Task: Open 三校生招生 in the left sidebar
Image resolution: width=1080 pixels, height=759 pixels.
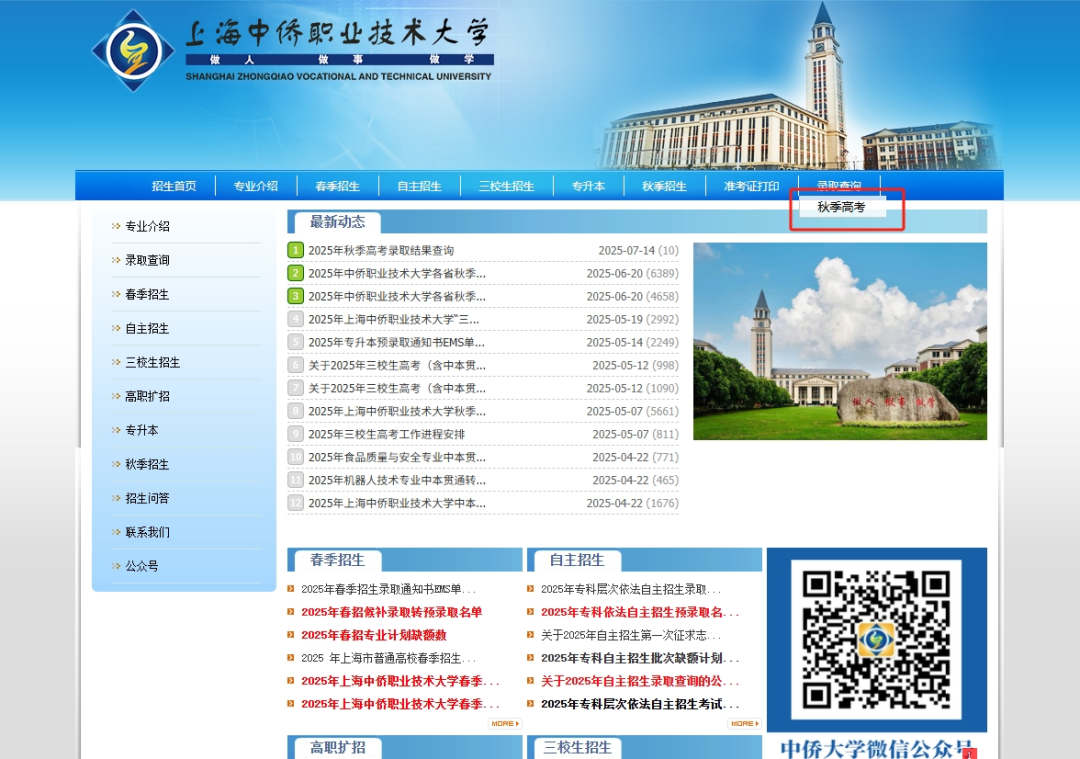Action: 153,362
